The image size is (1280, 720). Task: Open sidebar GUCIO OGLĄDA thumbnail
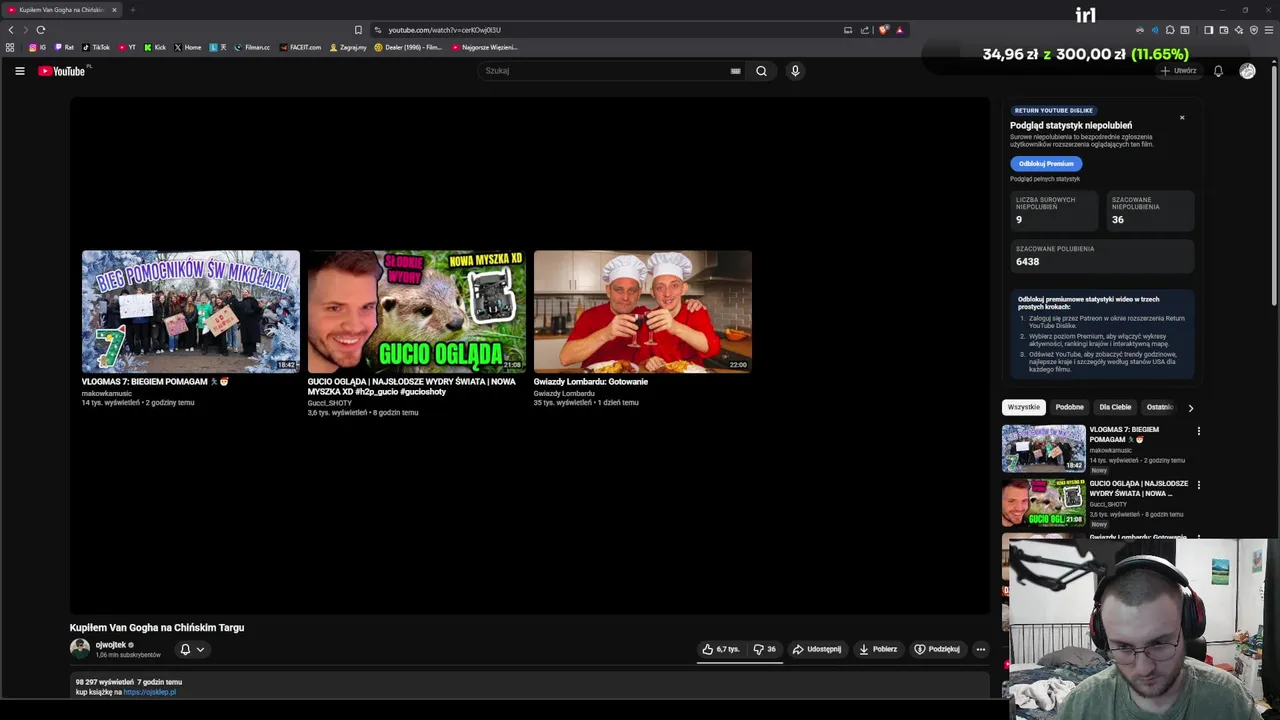coord(1044,502)
